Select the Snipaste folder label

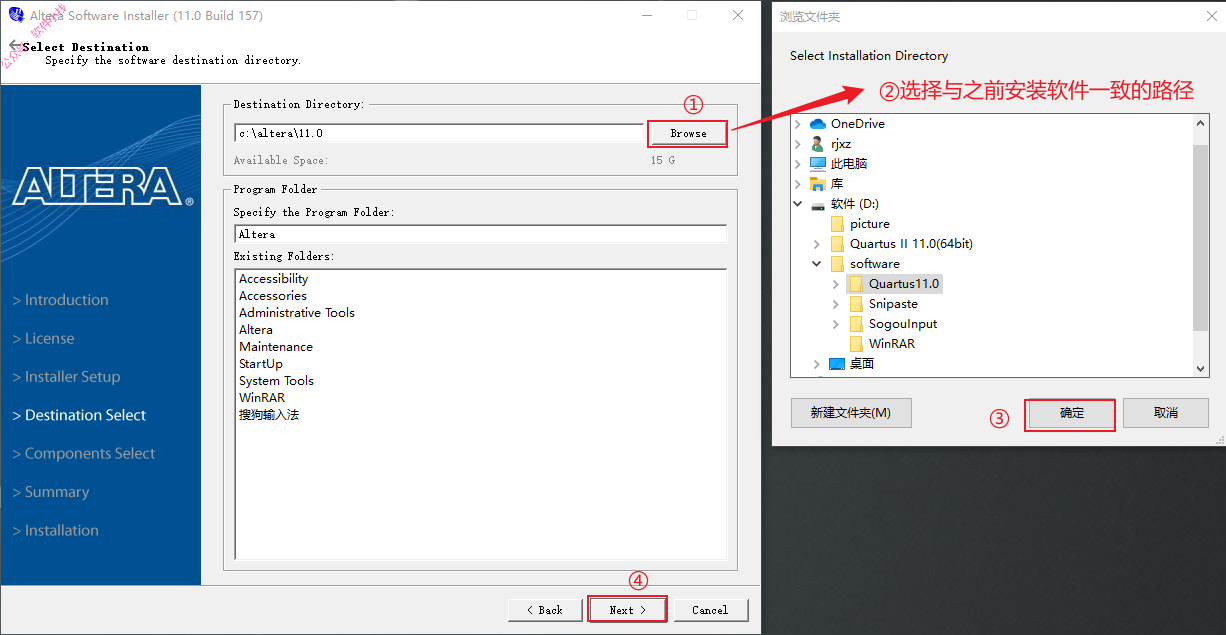pyautogui.click(x=893, y=304)
